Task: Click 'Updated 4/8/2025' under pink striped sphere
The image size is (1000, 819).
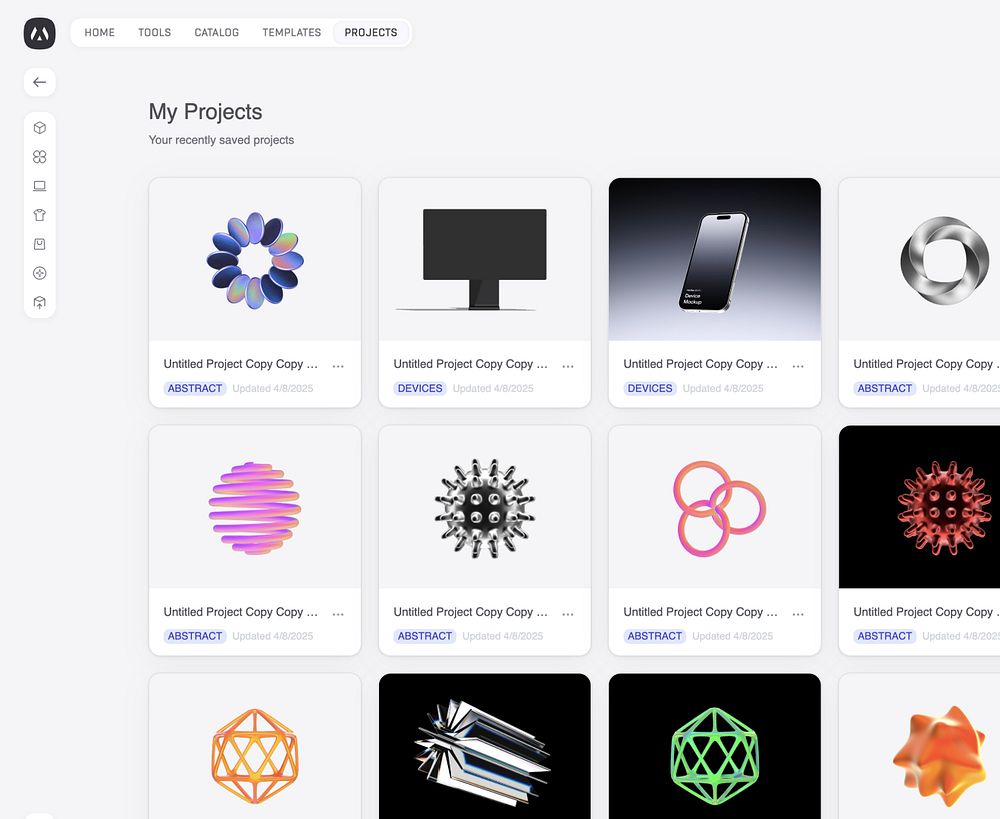Action: (273, 636)
